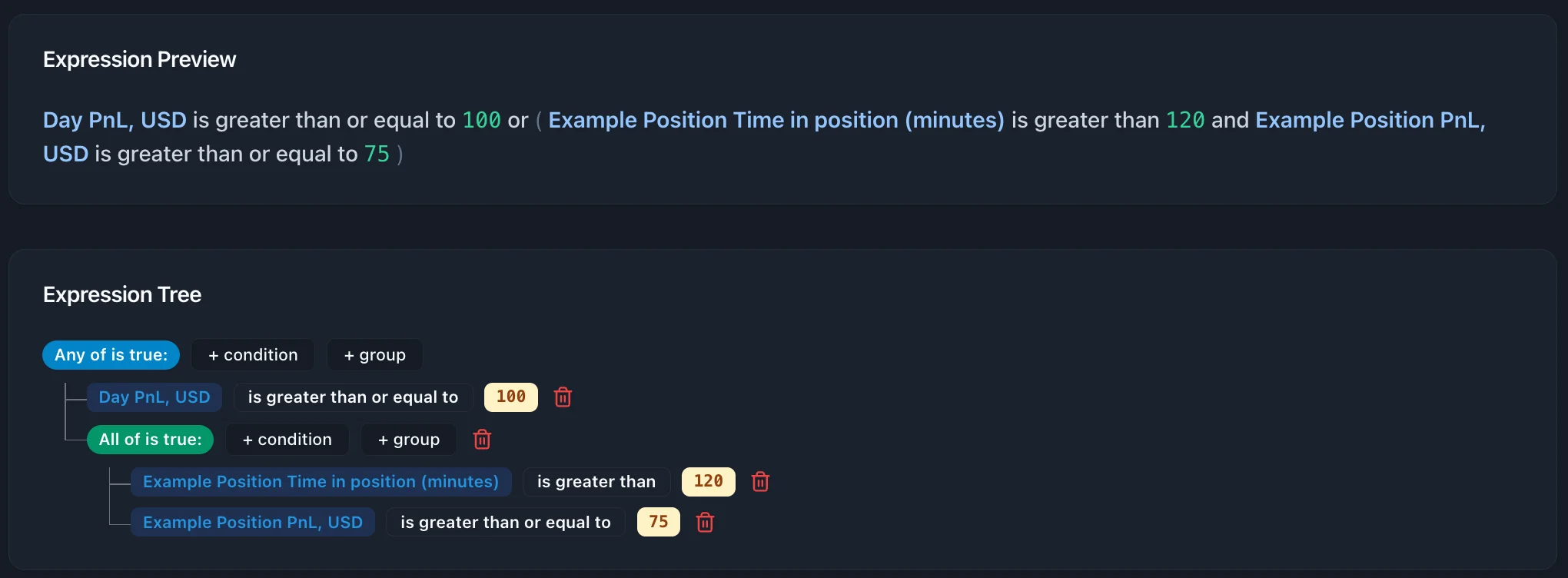The width and height of the screenshot is (1568, 578).
Task: Add nested group inside the 'All of' group
Action: click(x=408, y=440)
